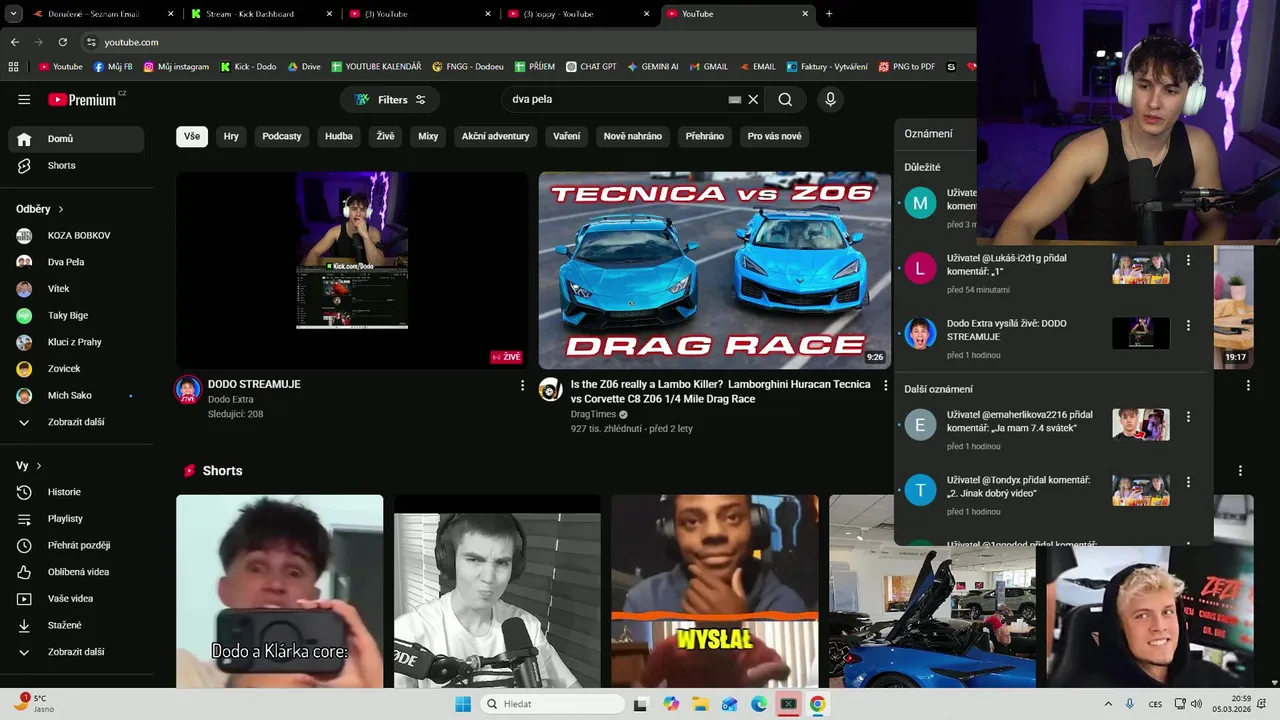Open Kluci z Prahy channel
Screen dimensions: 1280x720
click(x=76, y=342)
